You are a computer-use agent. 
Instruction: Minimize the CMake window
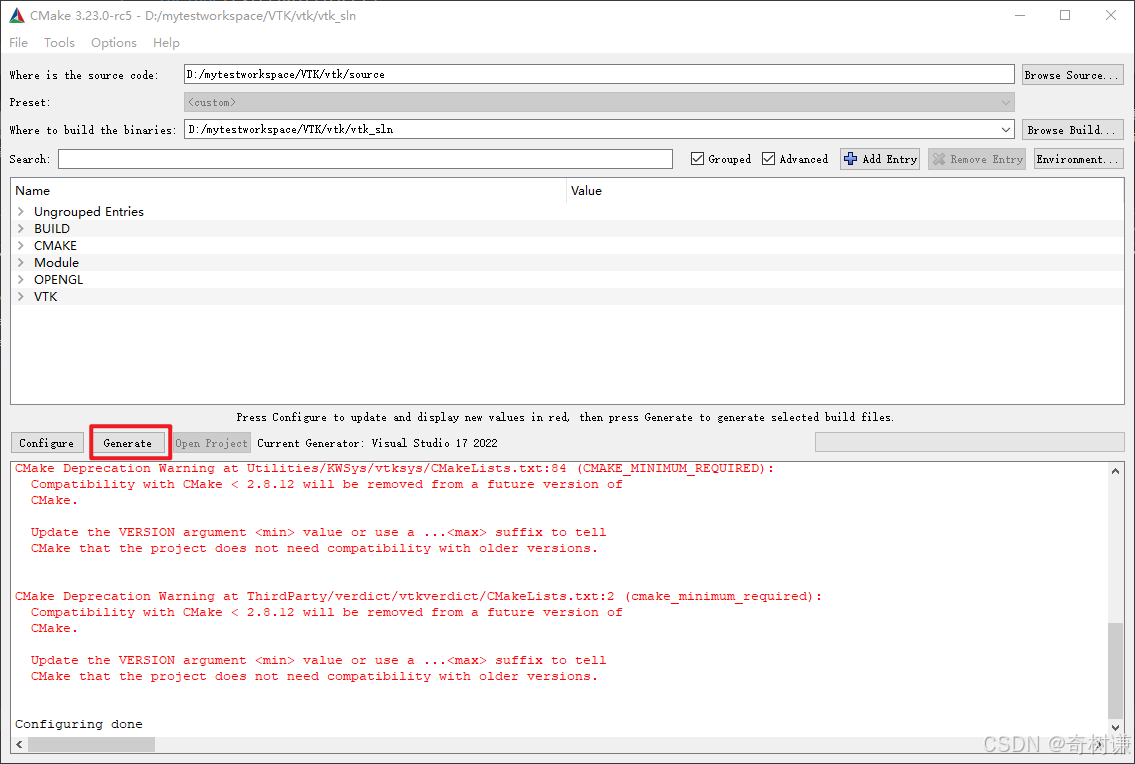pyautogui.click(x=1020, y=15)
